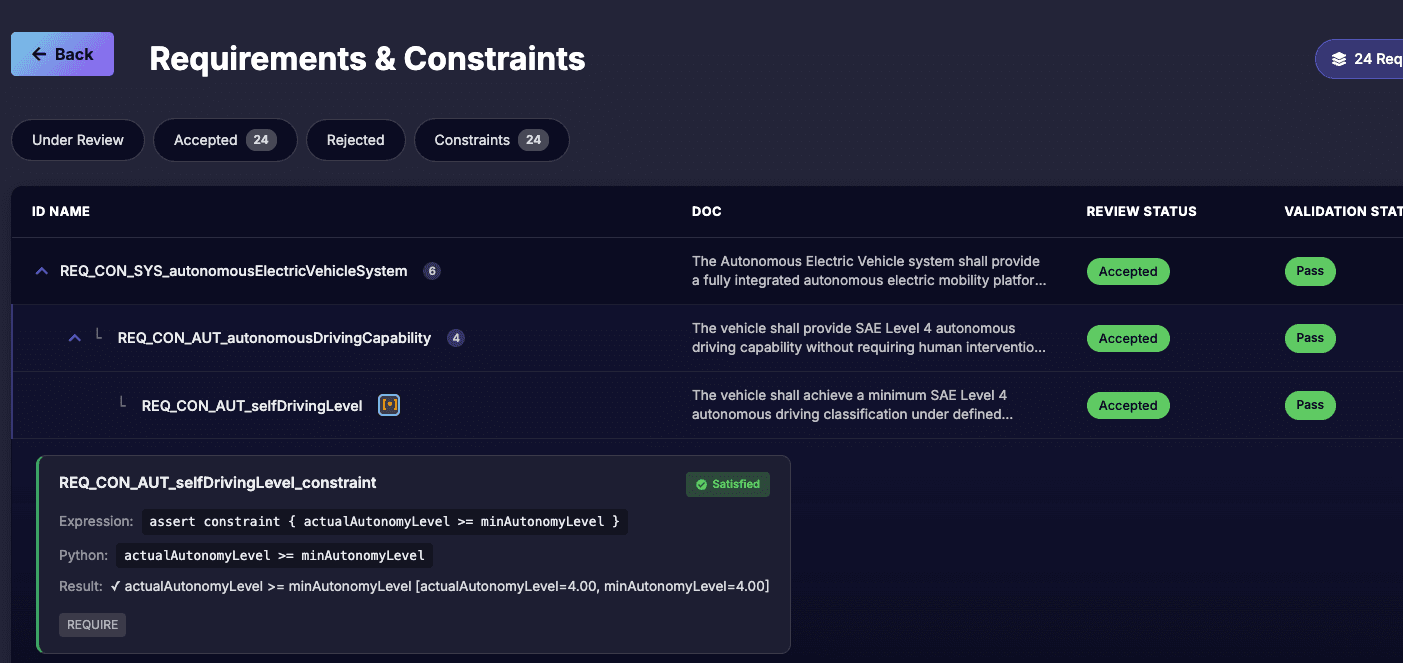Expand details of the selfDrivingLevel constraint card
The height and width of the screenshot is (663, 1403).
click(218, 482)
